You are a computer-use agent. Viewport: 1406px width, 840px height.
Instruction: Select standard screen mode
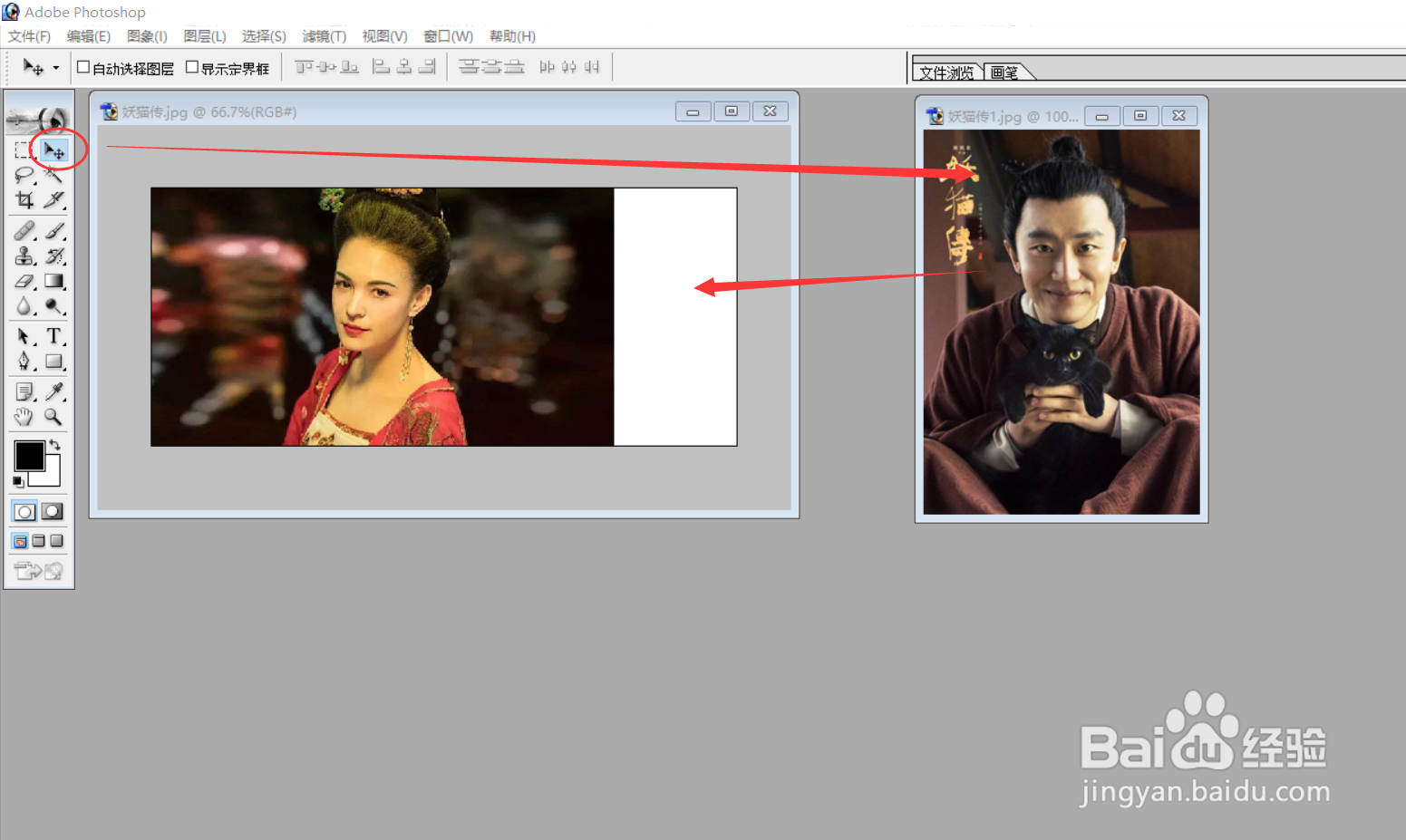click(20, 541)
